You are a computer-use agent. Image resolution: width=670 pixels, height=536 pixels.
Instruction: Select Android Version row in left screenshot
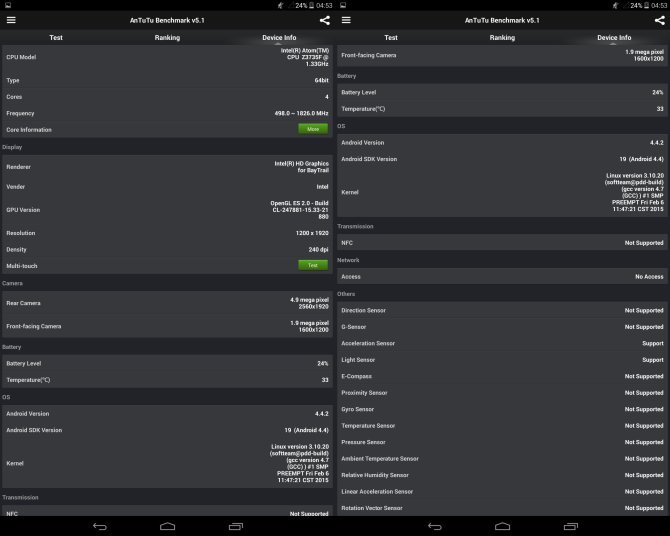coord(168,414)
